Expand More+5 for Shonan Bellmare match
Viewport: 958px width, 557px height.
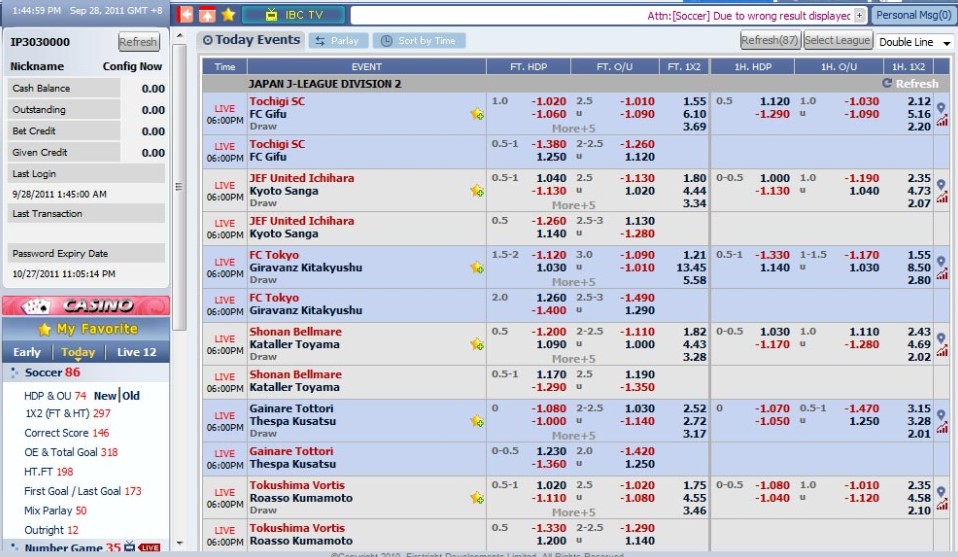click(573, 359)
